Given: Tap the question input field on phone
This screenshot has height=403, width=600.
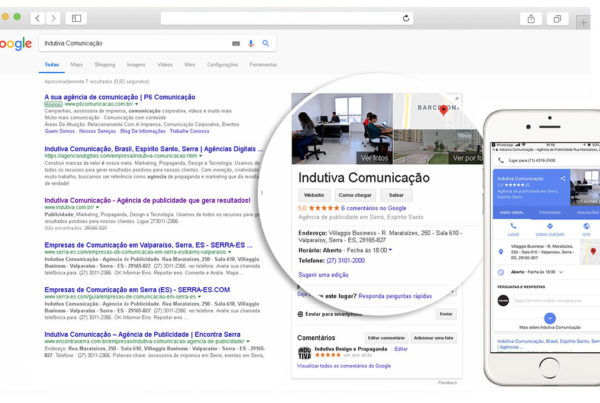Looking at the screenshot, I should [557, 300].
